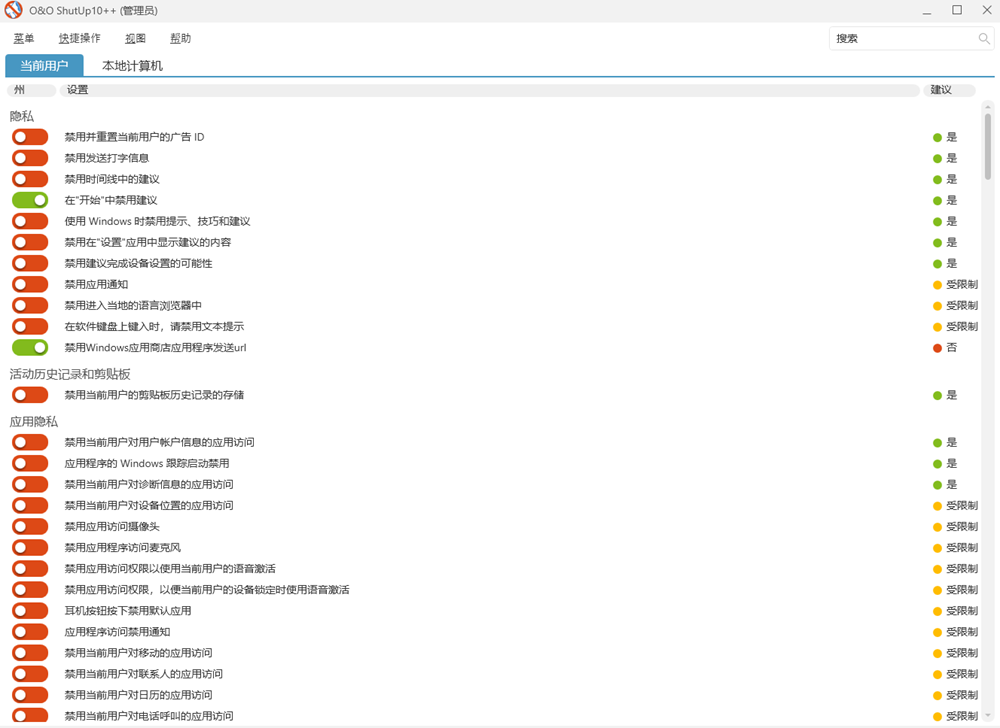Click green dot beside 禁用当前用户的剪贴板历史记录的存储
The image size is (1000, 728).
pos(937,395)
